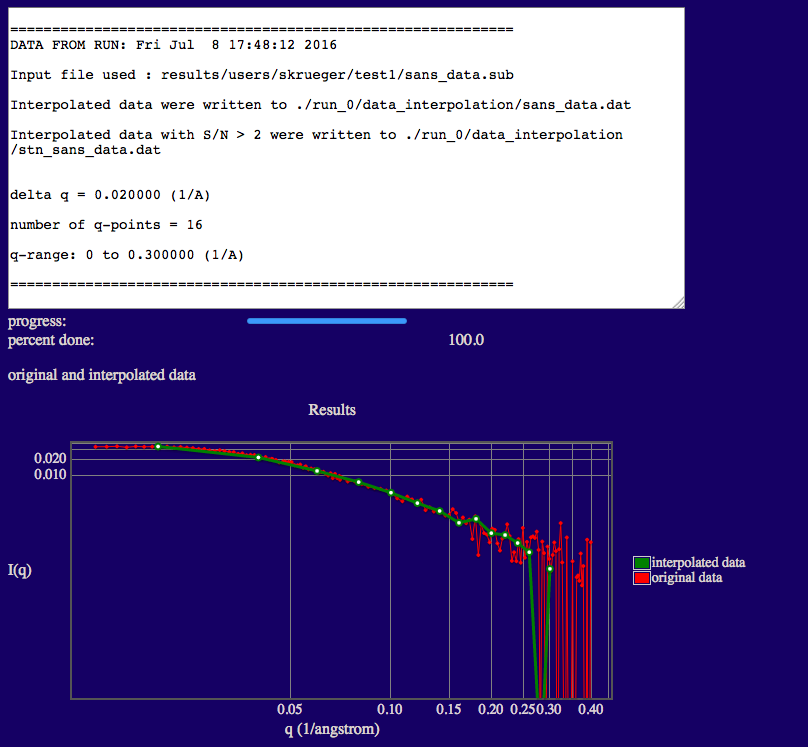Image resolution: width=808 pixels, height=747 pixels.
Task: Click the 'q-range: 0 to 0.300000 (1/A)' line
Action: coord(127,254)
